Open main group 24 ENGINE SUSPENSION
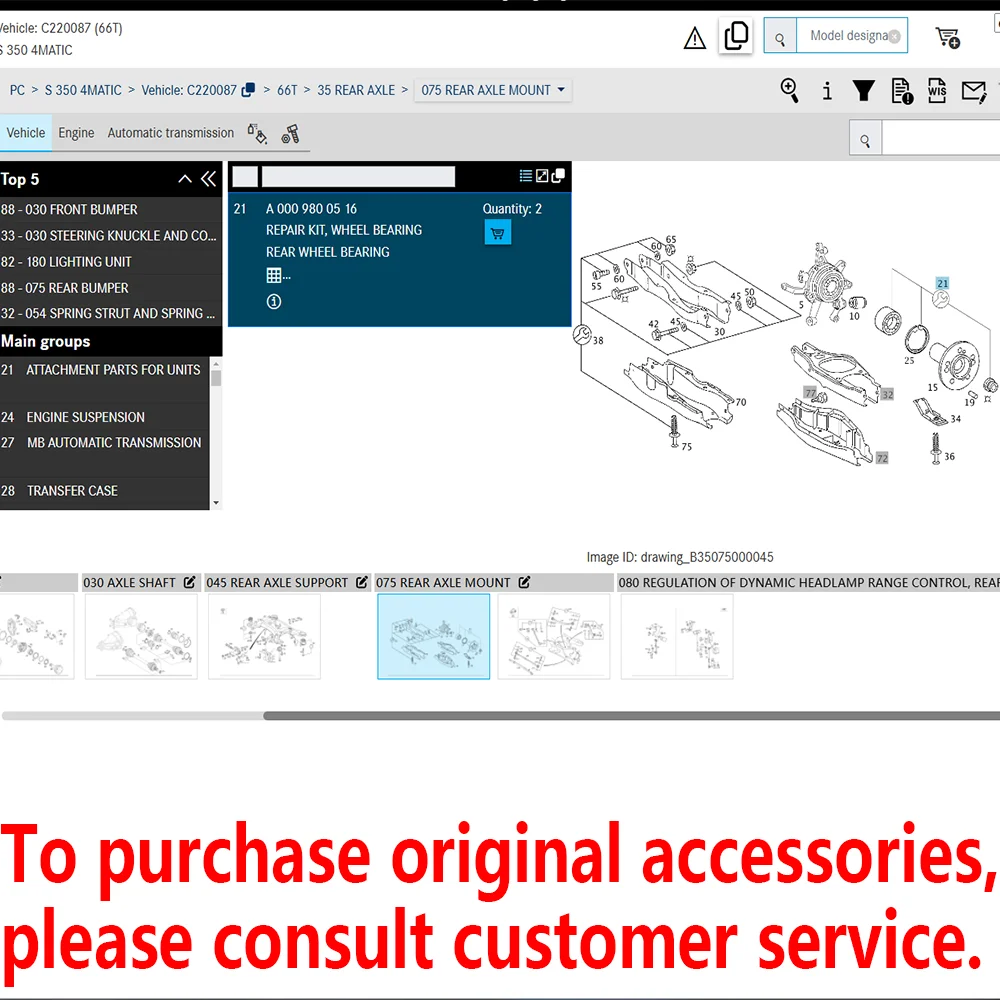The height and width of the screenshot is (1000, 1000). pos(105,417)
